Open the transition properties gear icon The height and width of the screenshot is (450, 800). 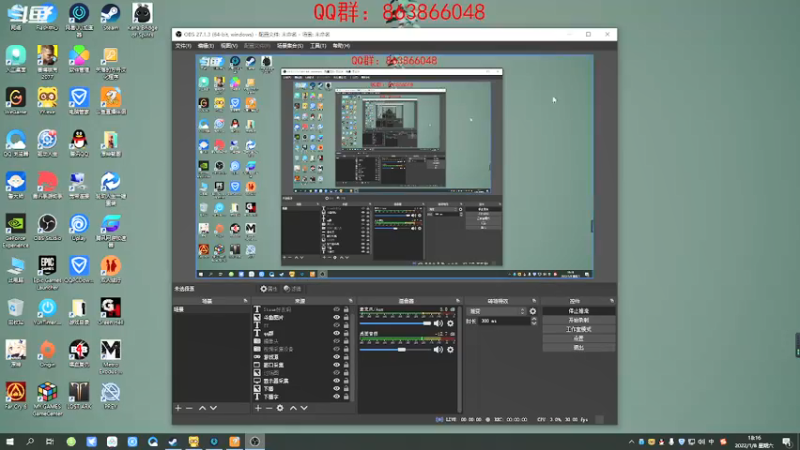[x=533, y=311]
